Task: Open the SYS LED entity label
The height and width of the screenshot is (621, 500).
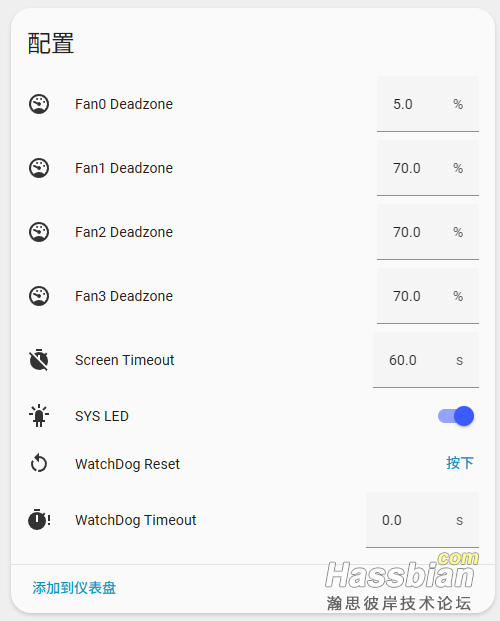Action: 102,416
